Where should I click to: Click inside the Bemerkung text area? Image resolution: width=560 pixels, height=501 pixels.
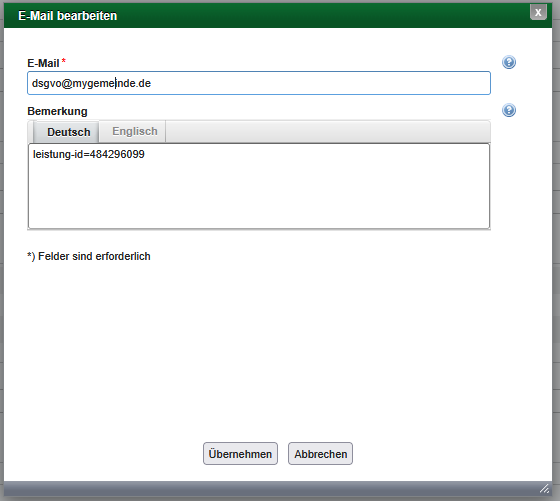pos(259,186)
